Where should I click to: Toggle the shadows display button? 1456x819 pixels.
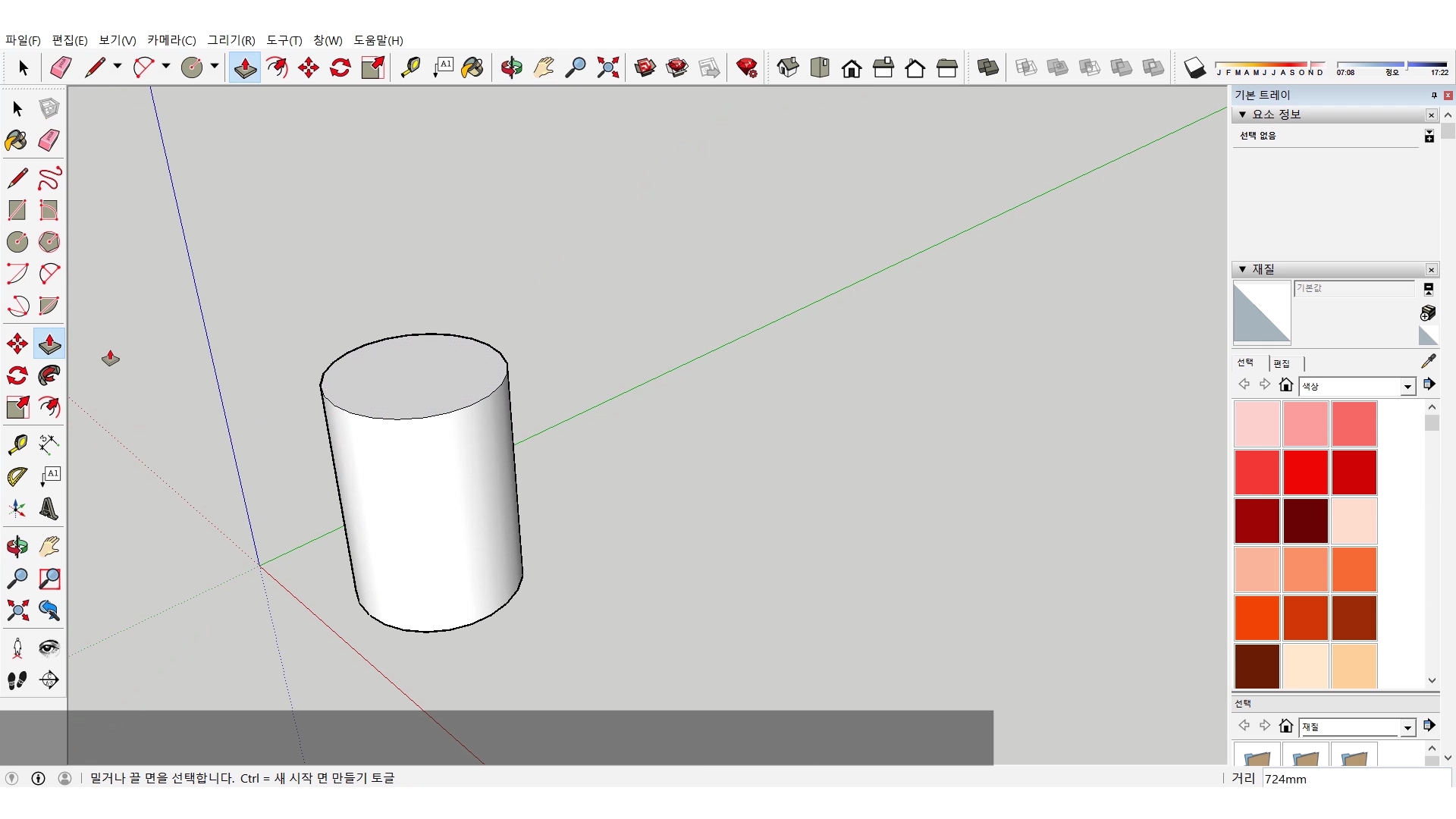pyautogui.click(x=1194, y=68)
